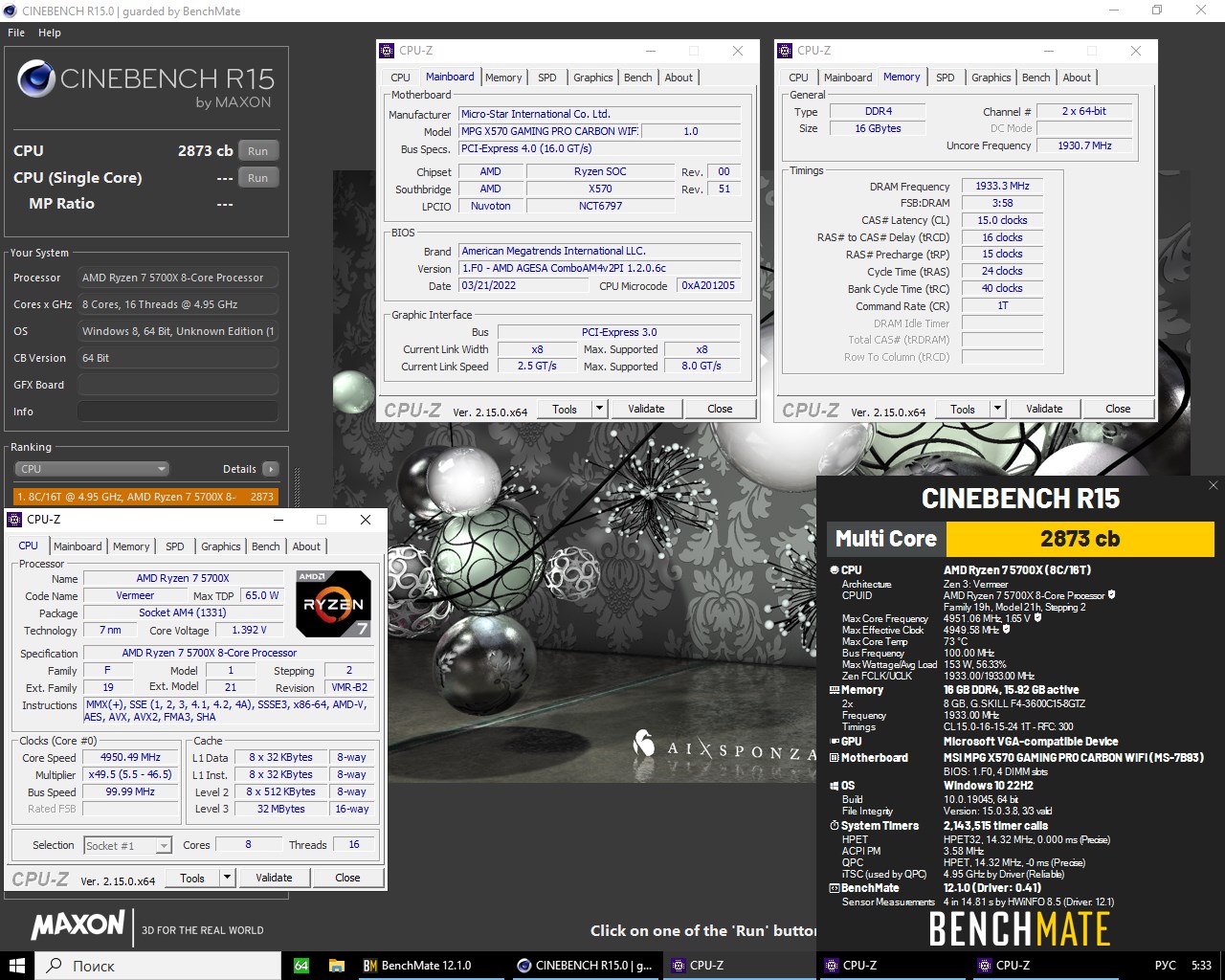Switch to Graphics tab in Memory CPU-Z window
The width and height of the screenshot is (1225, 980).
point(991,78)
